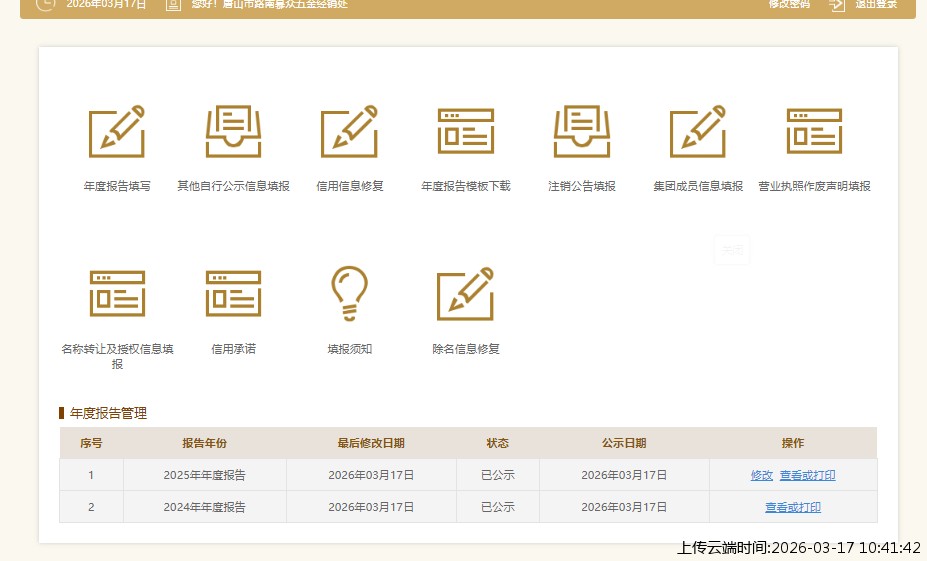Open 名称转让及授权信息填报 form icon
The image size is (927, 561).
(117, 294)
